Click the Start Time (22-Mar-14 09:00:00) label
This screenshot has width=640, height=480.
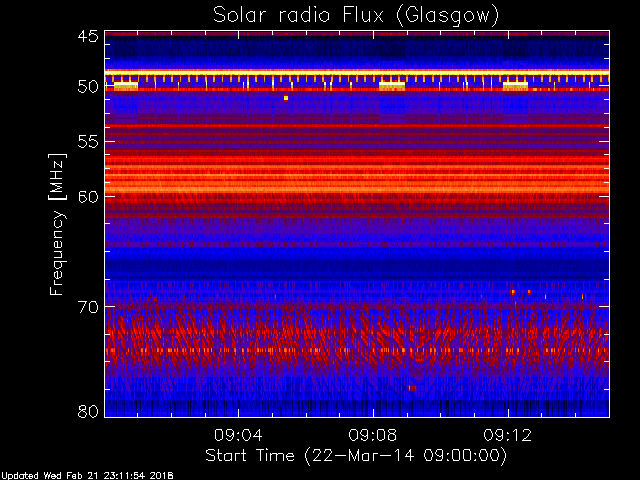tap(356, 456)
